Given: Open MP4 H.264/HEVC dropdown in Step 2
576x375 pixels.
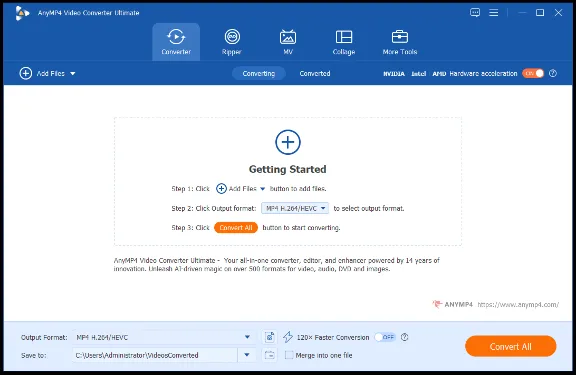Looking at the screenshot, I should pos(295,208).
